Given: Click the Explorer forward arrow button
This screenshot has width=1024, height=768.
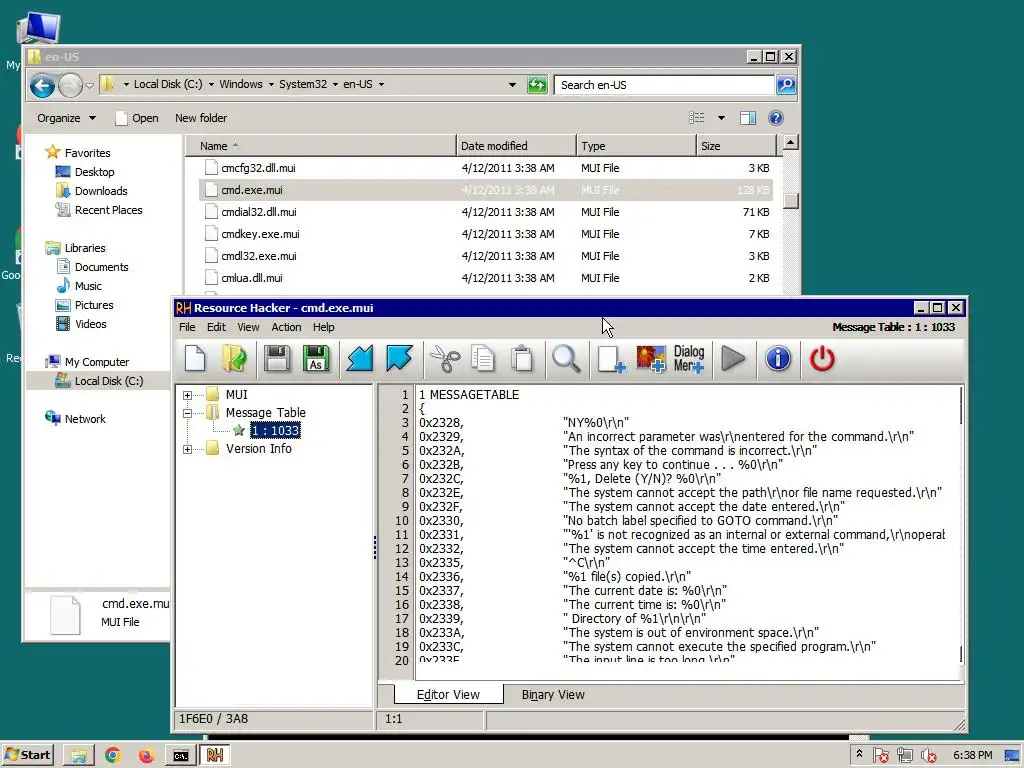Looking at the screenshot, I should coord(70,85).
